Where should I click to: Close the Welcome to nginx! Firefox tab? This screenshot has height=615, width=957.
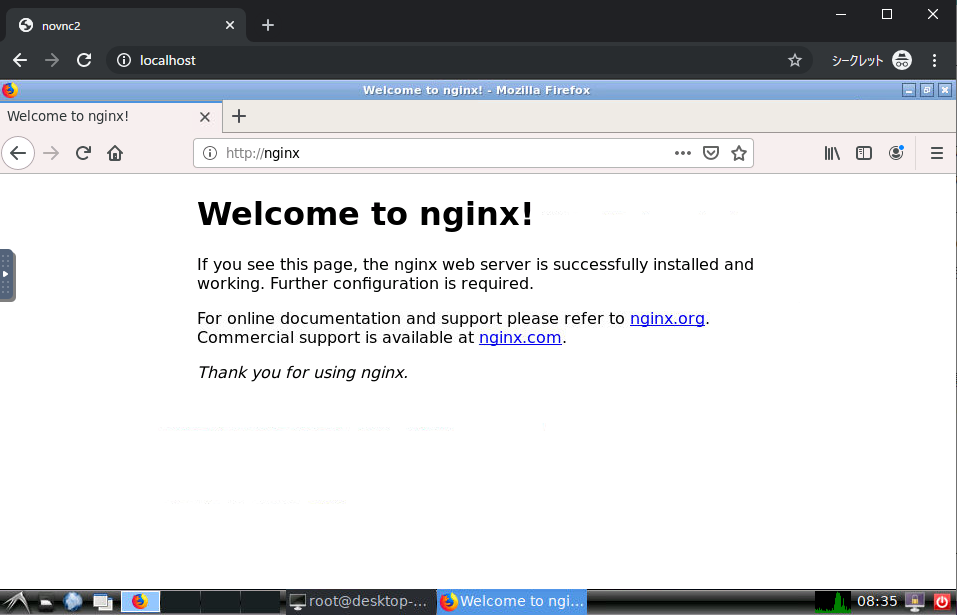(x=204, y=117)
